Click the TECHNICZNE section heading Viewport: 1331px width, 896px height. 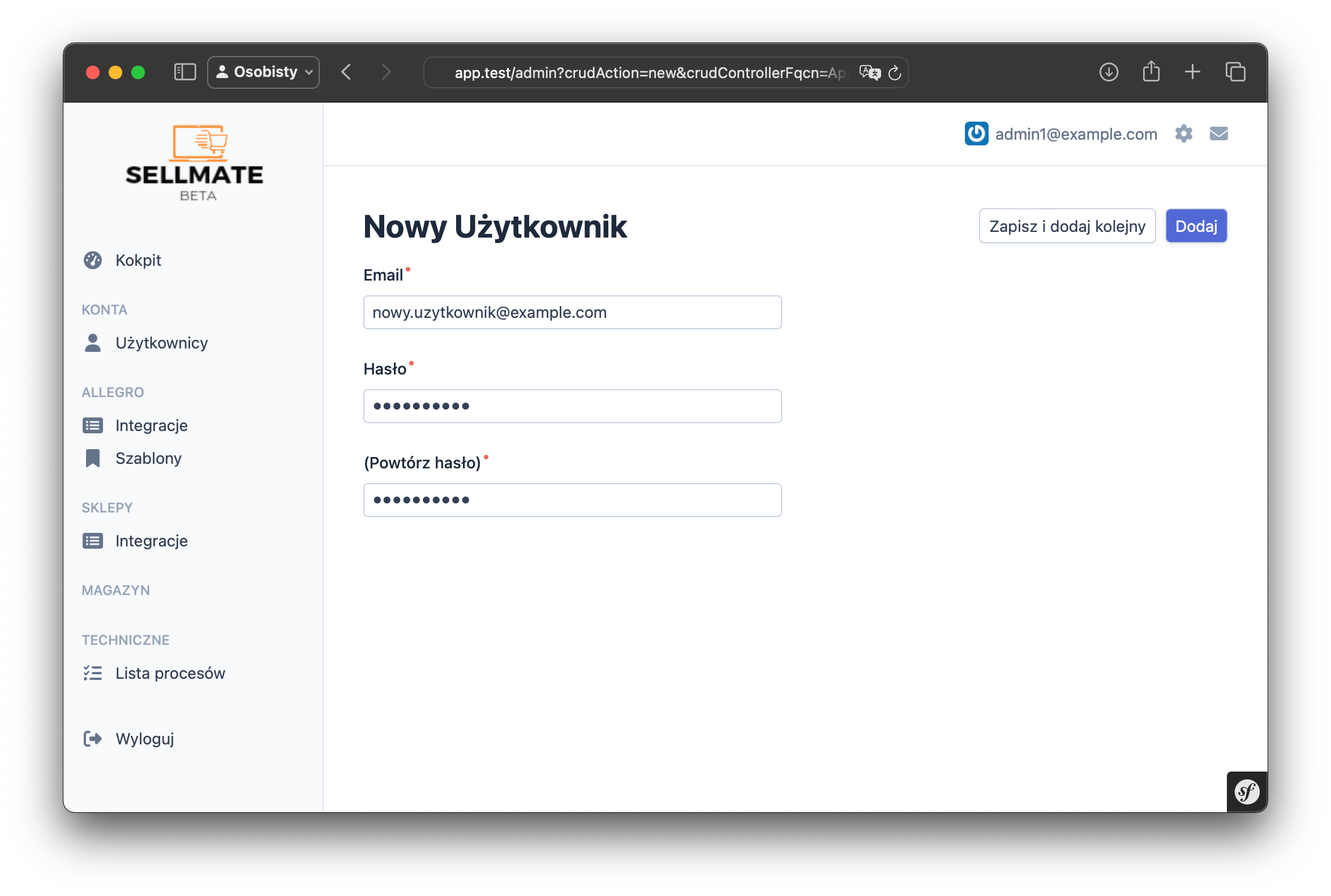(x=125, y=640)
